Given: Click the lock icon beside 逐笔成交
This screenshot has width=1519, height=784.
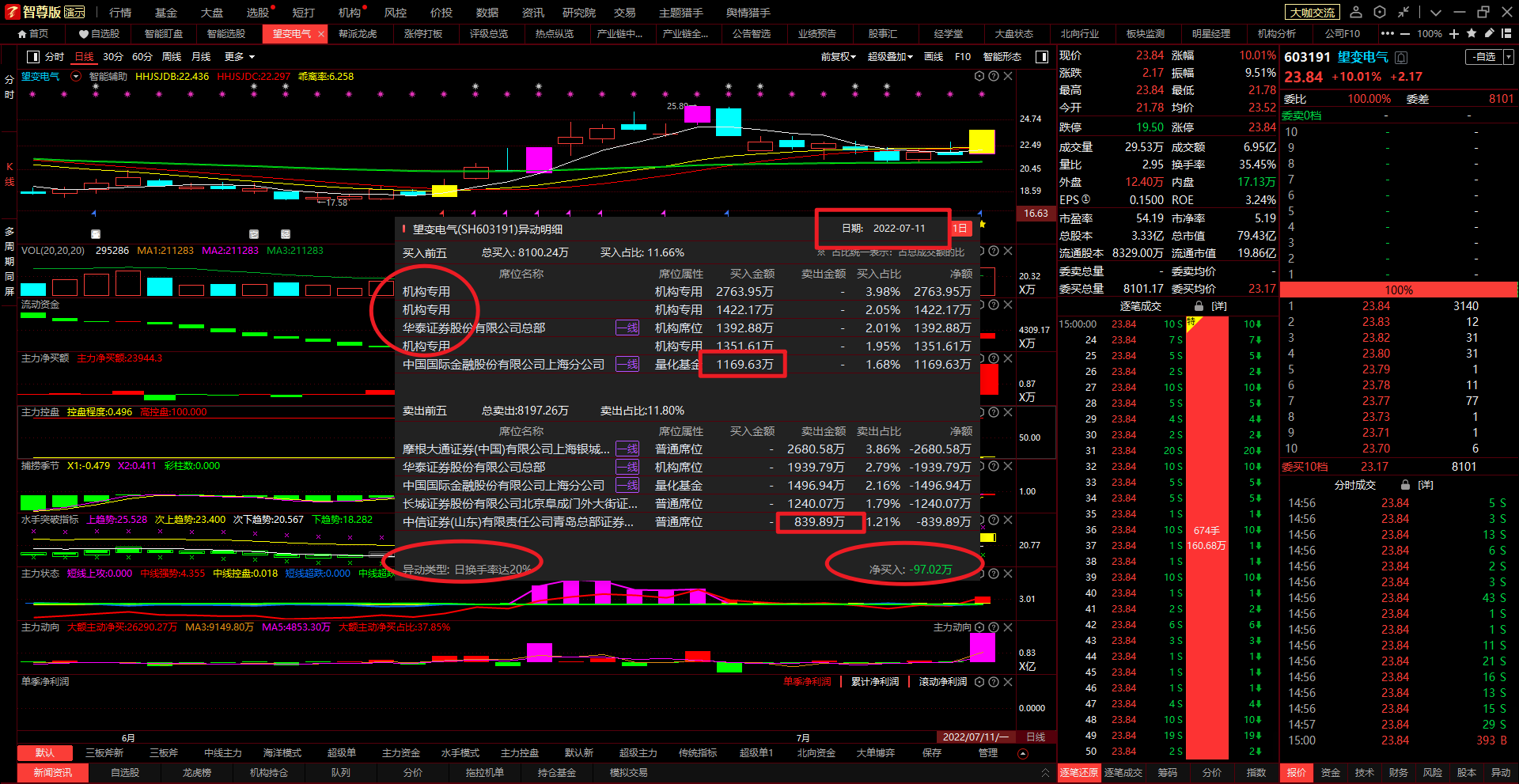Looking at the screenshot, I should 1199,306.
